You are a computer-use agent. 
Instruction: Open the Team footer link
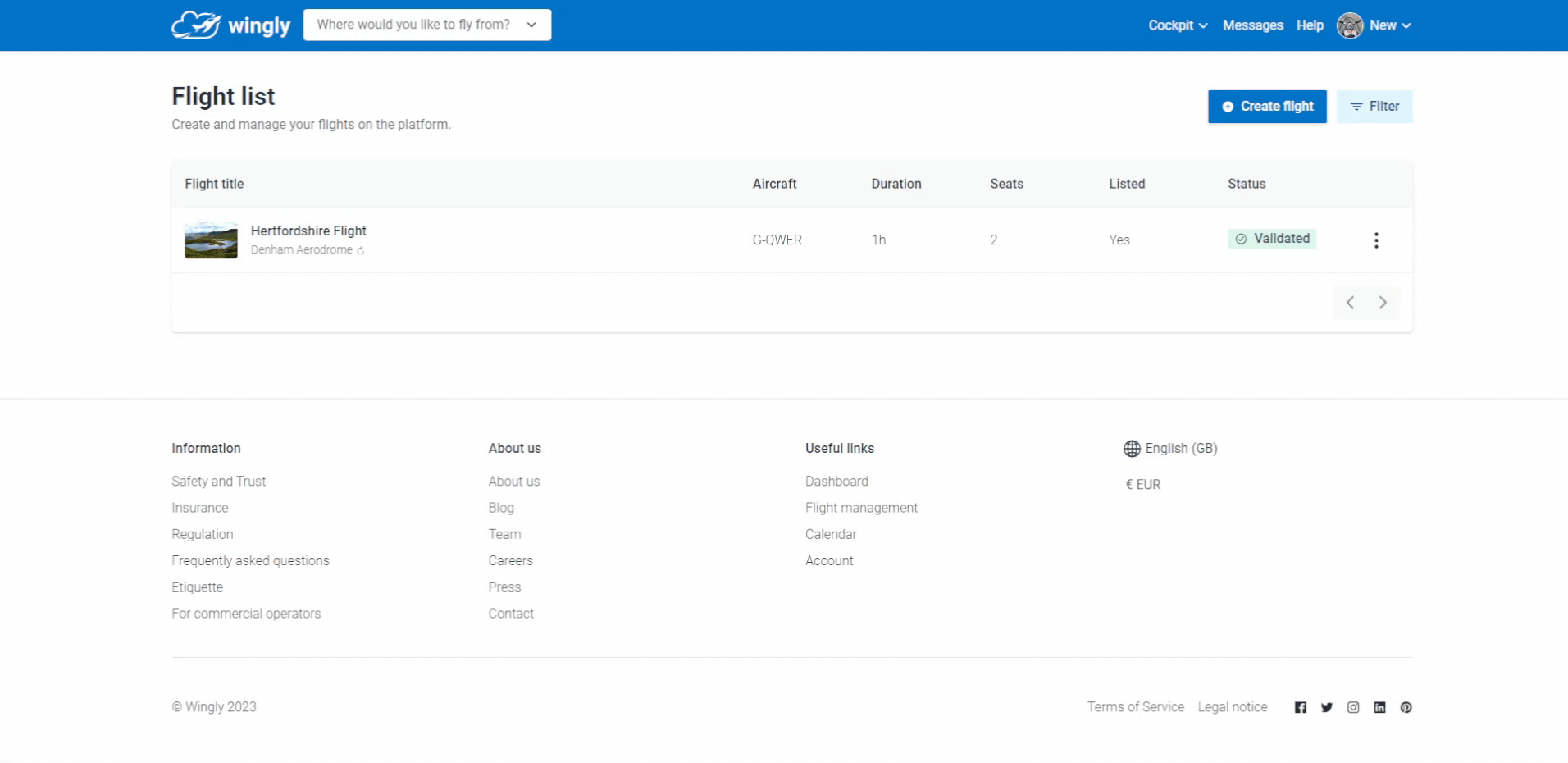[x=504, y=534]
